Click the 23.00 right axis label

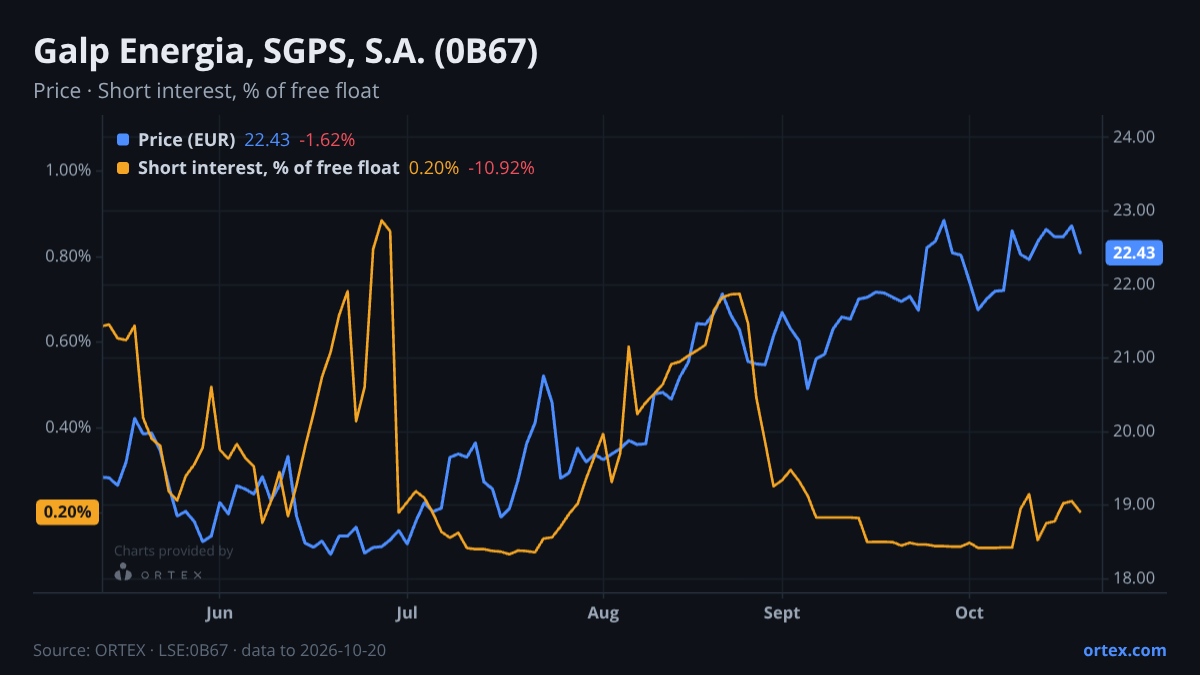pos(1134,210)
